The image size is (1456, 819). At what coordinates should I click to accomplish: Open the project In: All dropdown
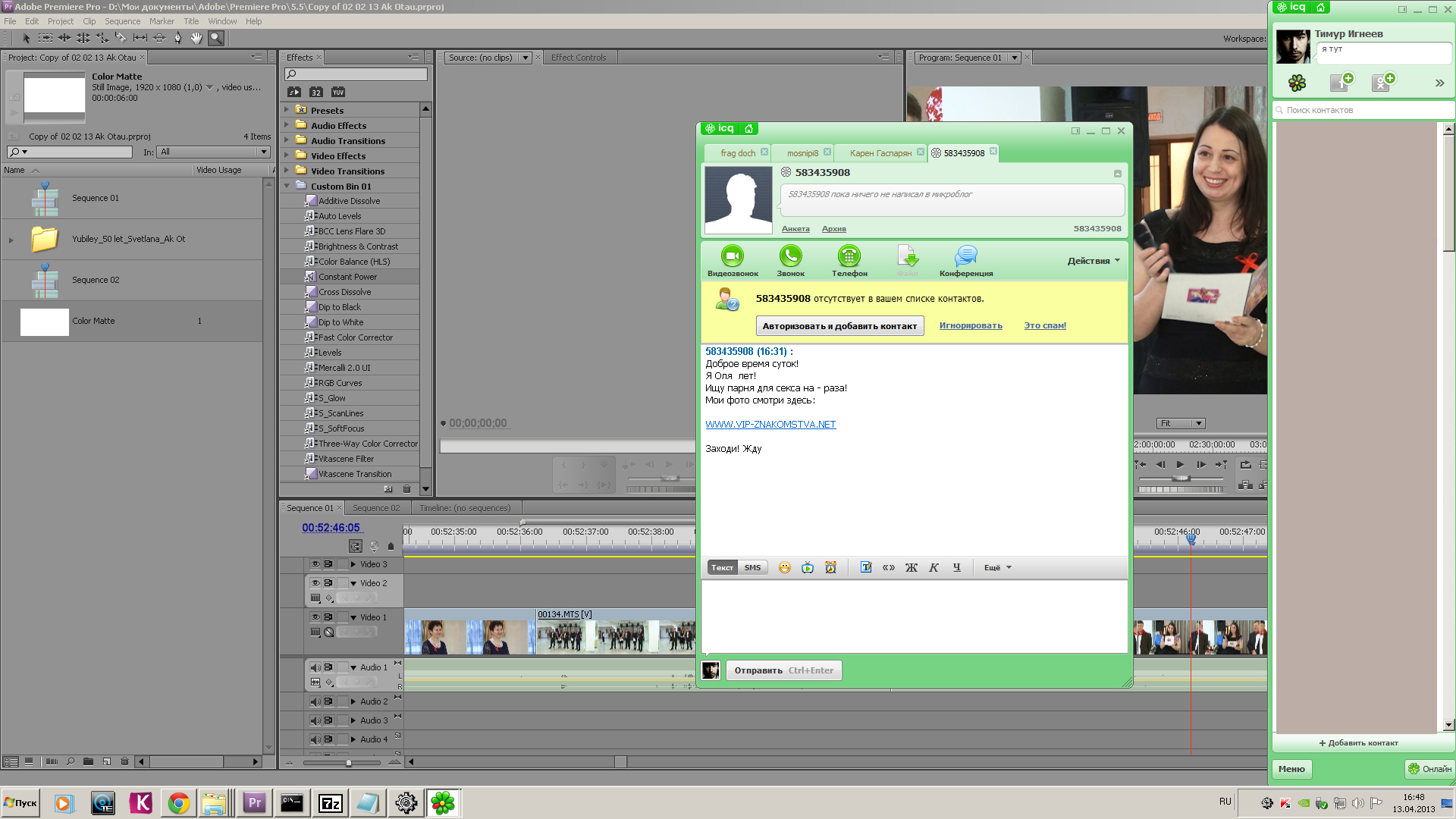pos(214,152)
